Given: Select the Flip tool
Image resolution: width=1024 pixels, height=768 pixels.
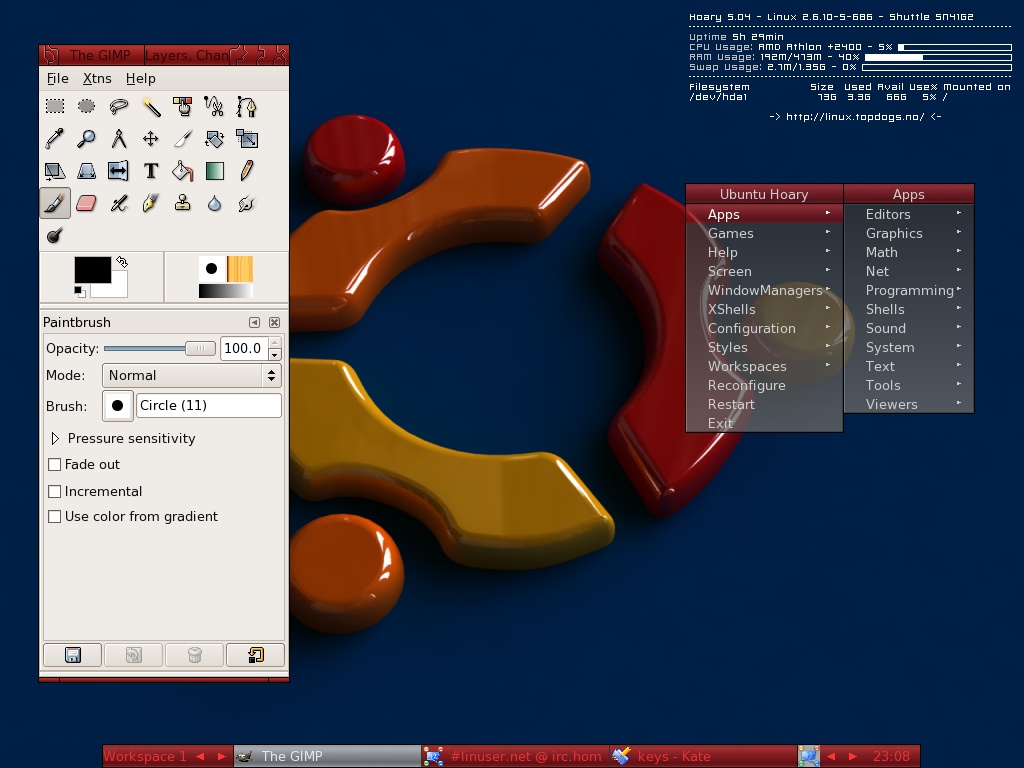Looking at the screenshot, I should coord(118,171).
